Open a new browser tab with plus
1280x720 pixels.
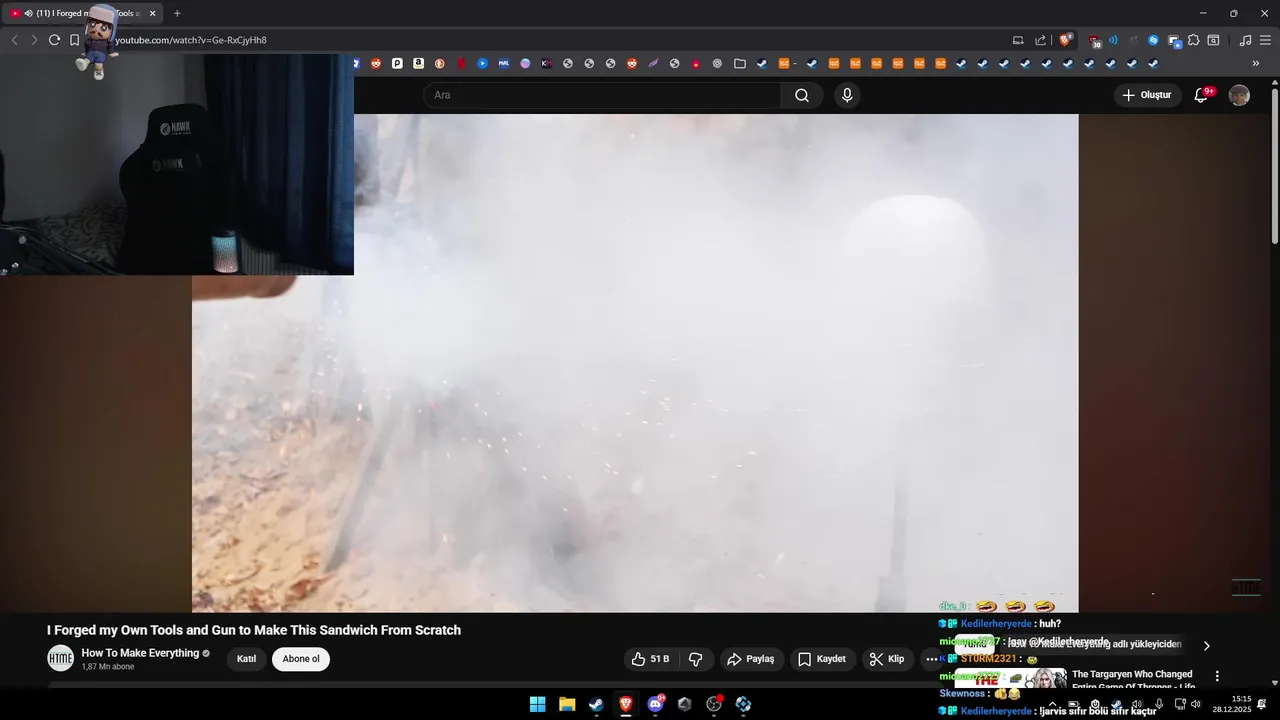(177, 13)
